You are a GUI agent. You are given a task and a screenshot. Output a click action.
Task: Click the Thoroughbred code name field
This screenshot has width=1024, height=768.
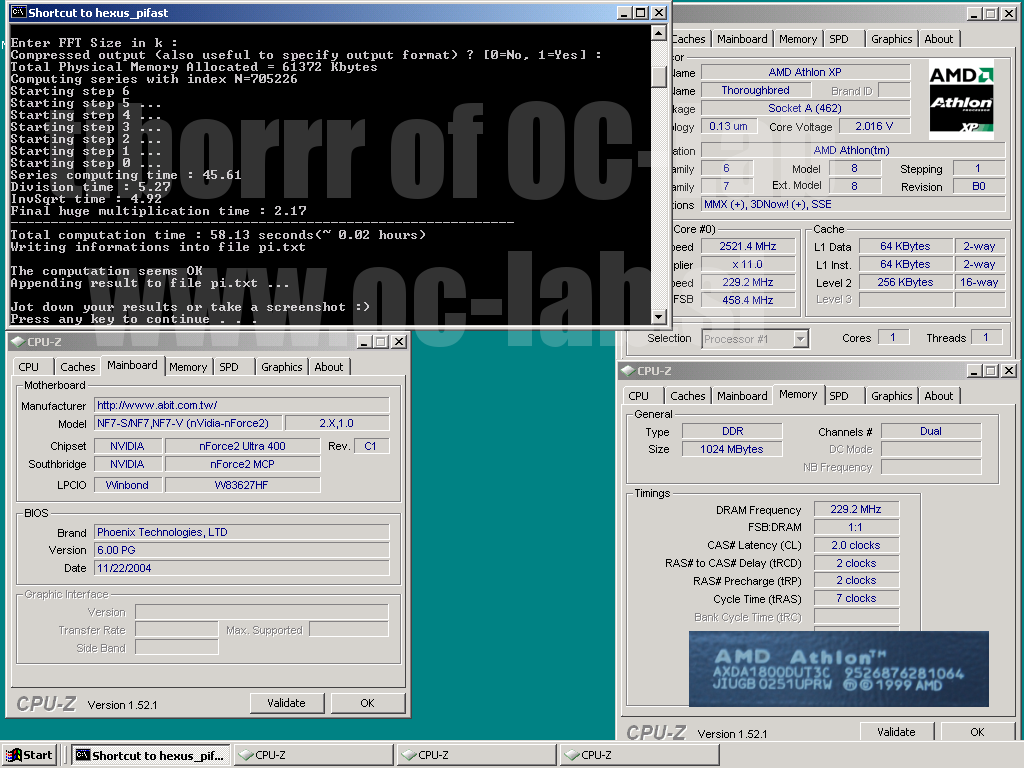pyautogui.click(x=756, y=90)
